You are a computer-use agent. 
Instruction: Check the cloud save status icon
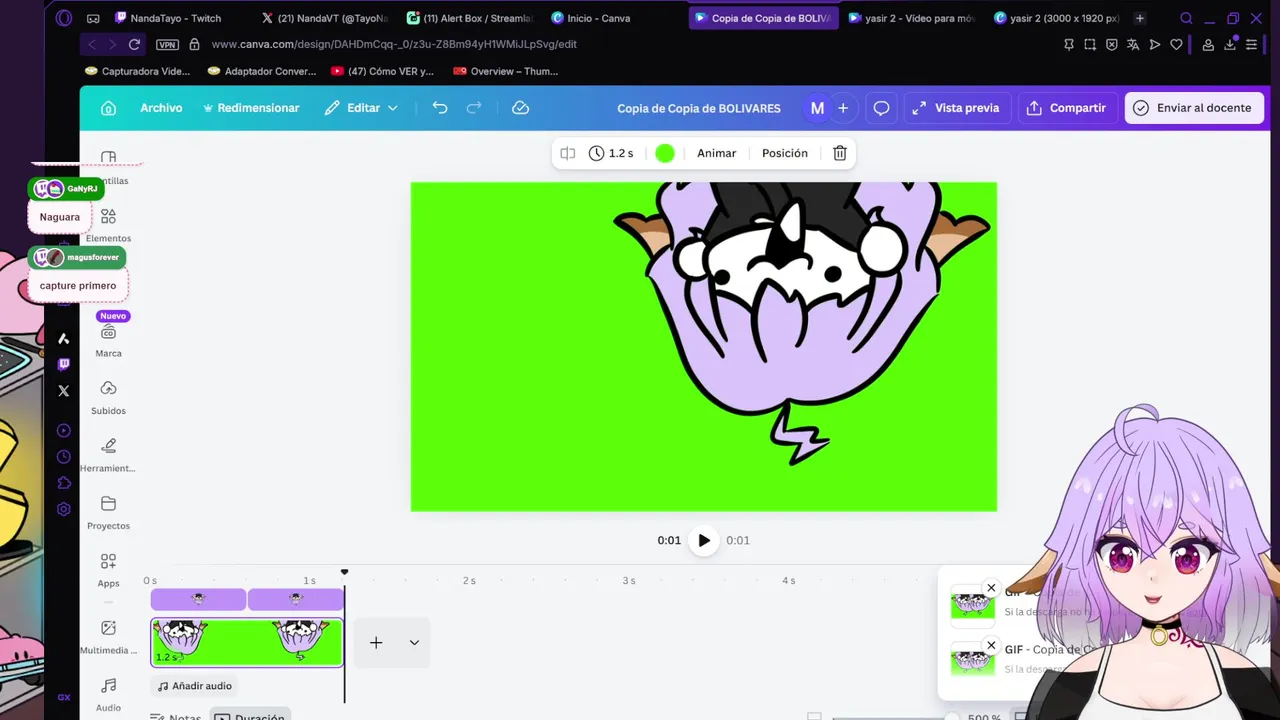(520, 108)
